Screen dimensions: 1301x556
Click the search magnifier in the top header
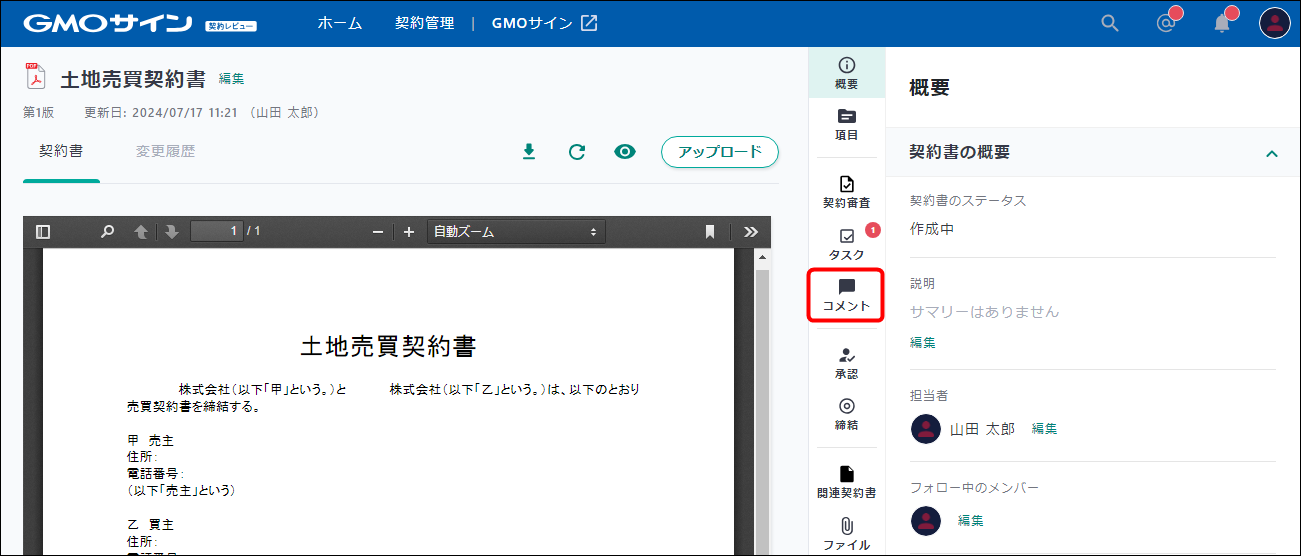coord(1109,23)
